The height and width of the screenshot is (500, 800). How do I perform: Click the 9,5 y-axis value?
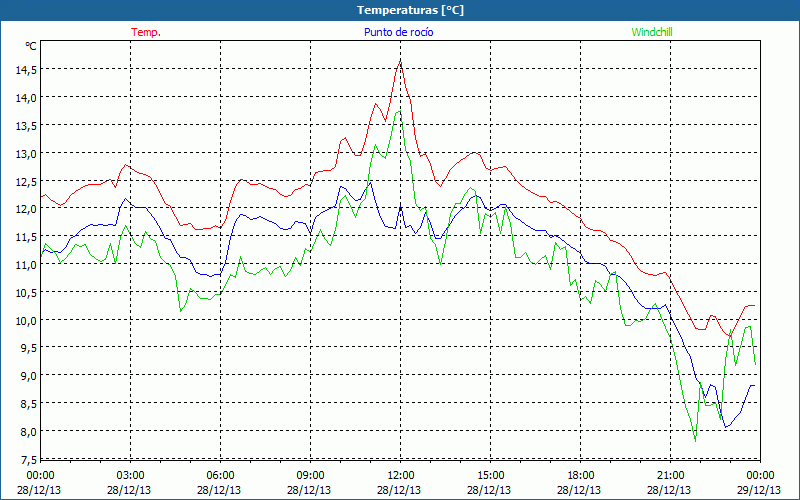[28, 348]
